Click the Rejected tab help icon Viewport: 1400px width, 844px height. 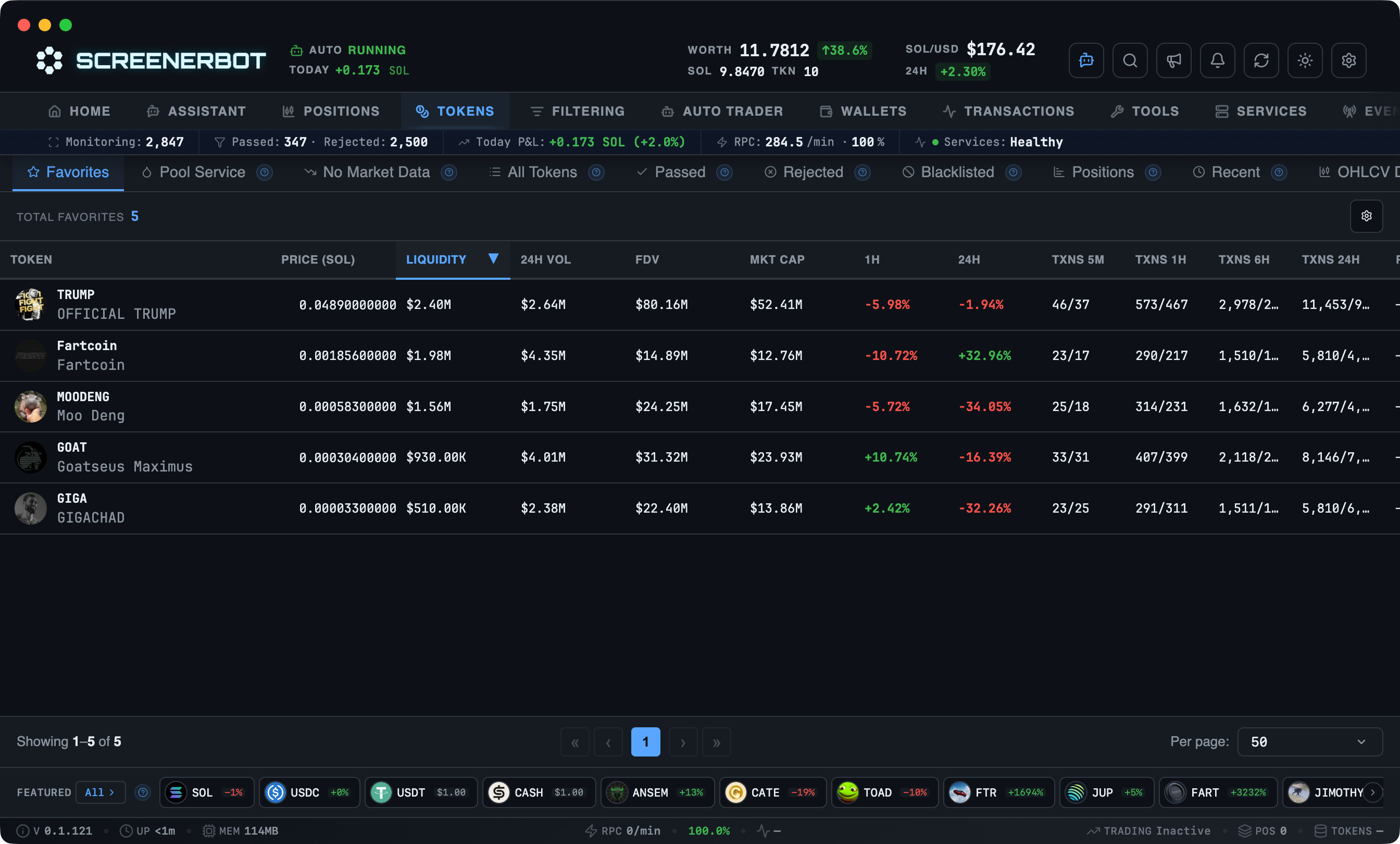point(863,172)
